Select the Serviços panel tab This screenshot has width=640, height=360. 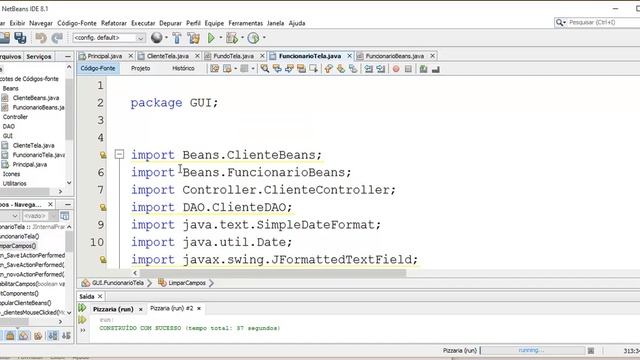click(x=39, y=57)
